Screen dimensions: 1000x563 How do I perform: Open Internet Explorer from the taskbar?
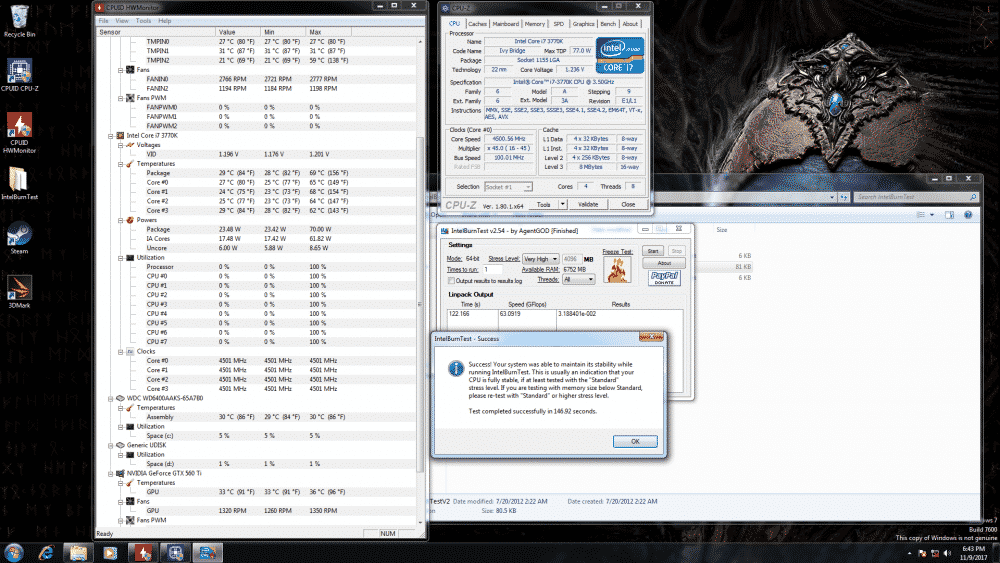click(46, 552)
